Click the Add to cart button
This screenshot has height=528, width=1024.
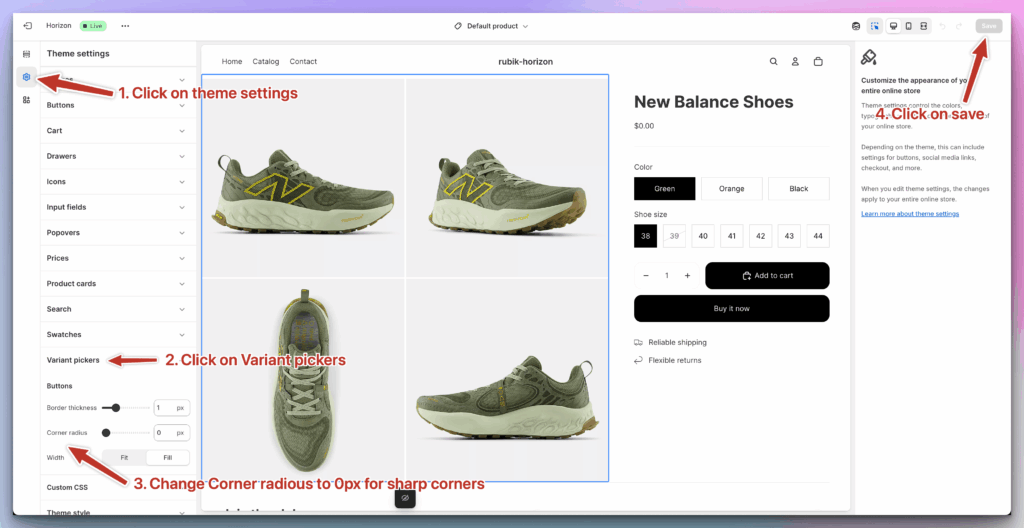click(767, 276)
